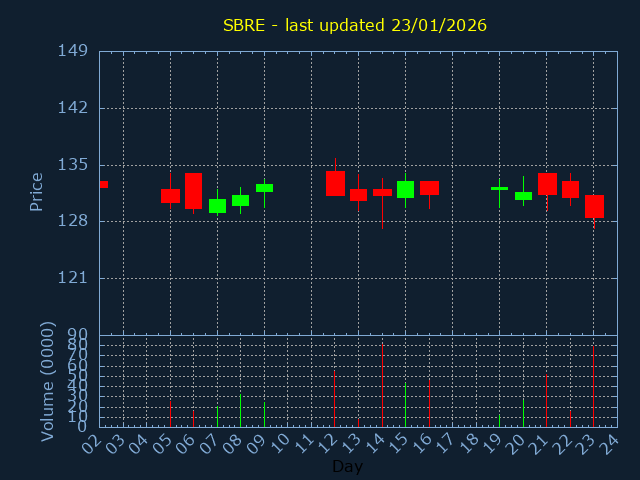Select the red candlestick on day 14

pyautogui.click(x=382, y=192)
